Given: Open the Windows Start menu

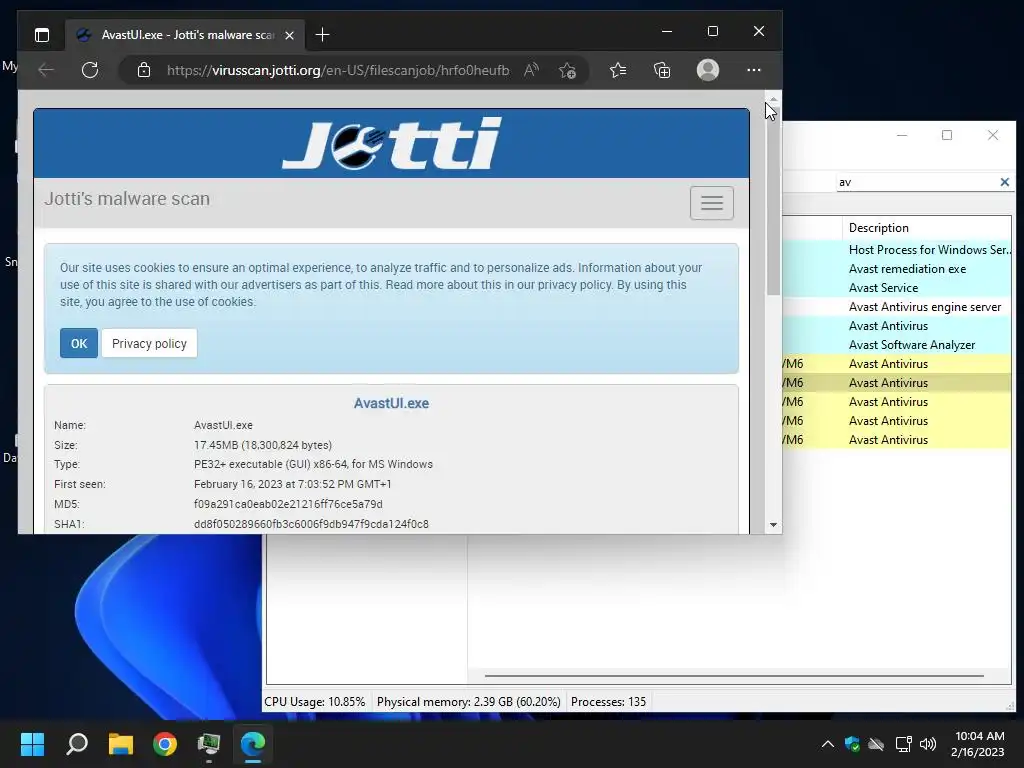Looking at the screenshot, I should (32, 744).
